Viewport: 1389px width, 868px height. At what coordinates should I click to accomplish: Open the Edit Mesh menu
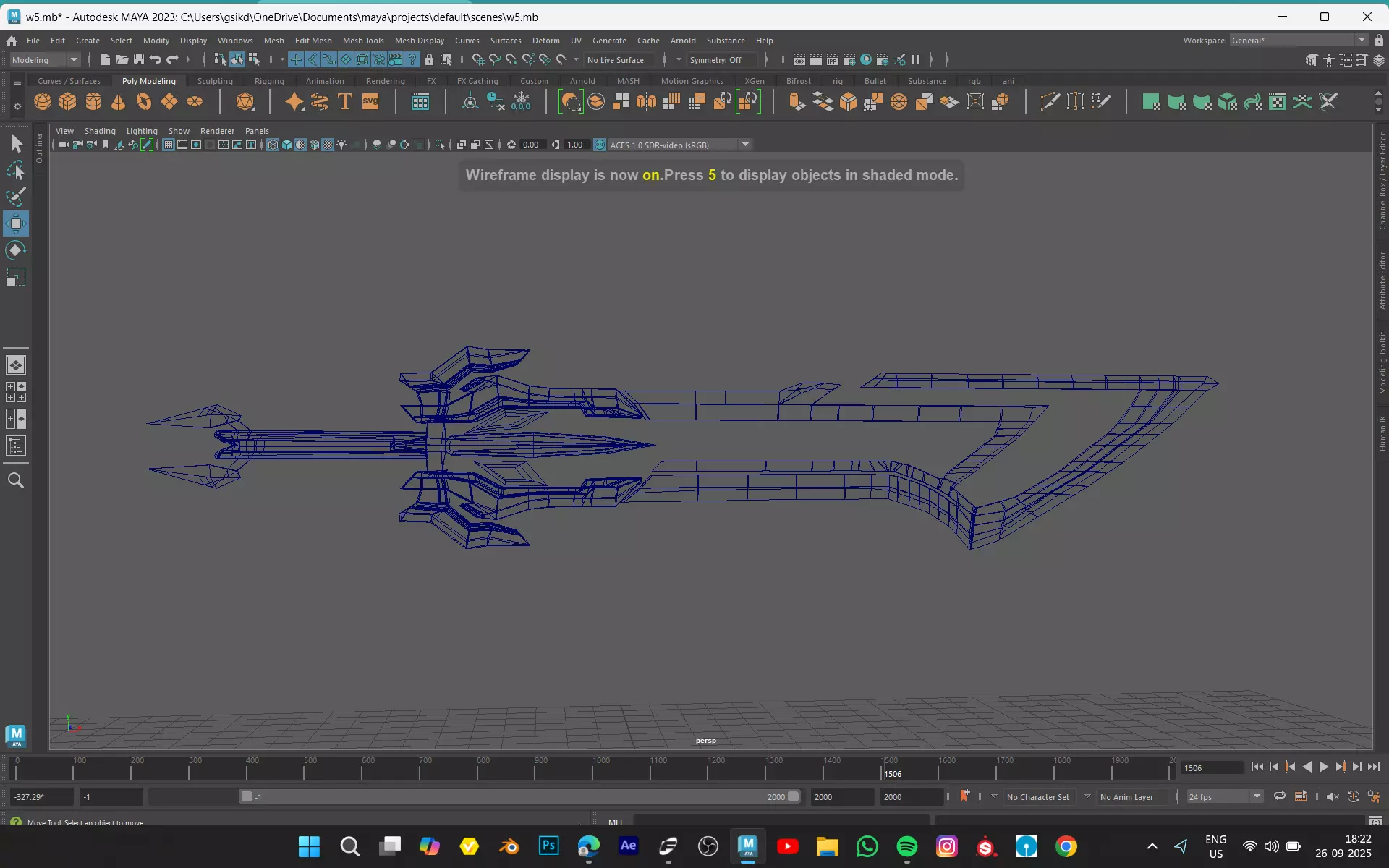pos(313,41)
